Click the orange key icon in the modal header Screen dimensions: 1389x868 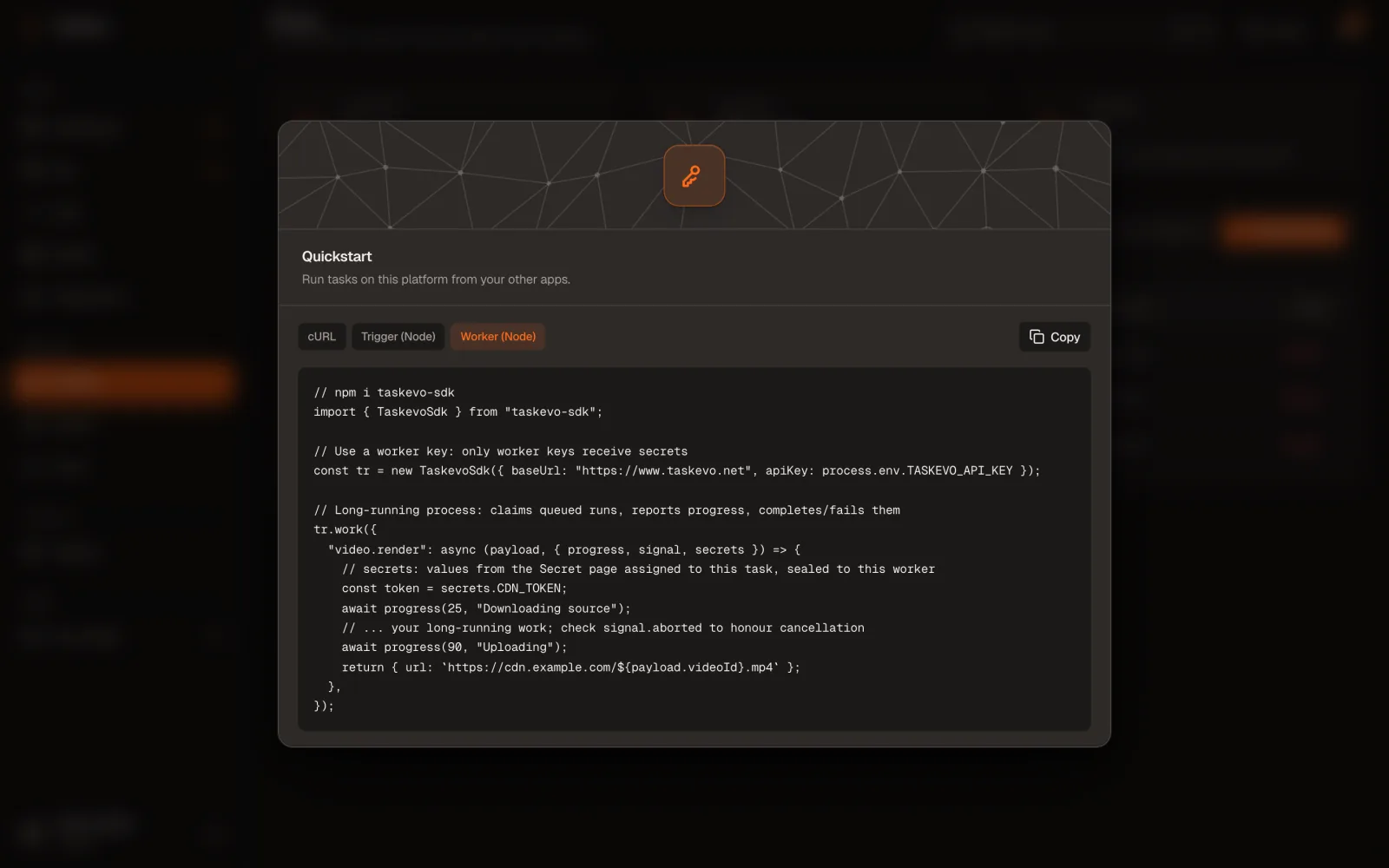point(694,176)
